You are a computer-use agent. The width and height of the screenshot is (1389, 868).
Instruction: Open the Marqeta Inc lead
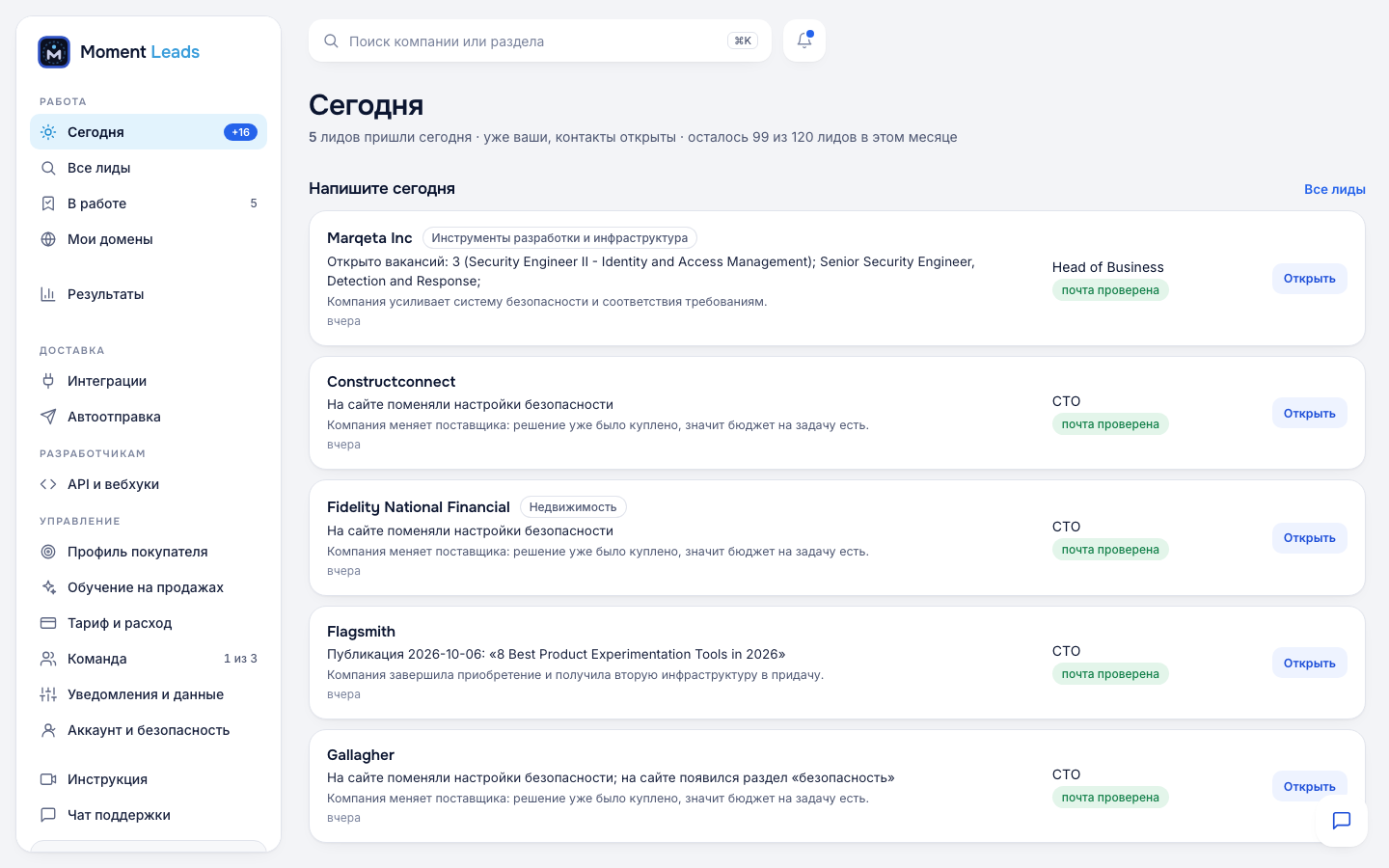click(1309, 279)
